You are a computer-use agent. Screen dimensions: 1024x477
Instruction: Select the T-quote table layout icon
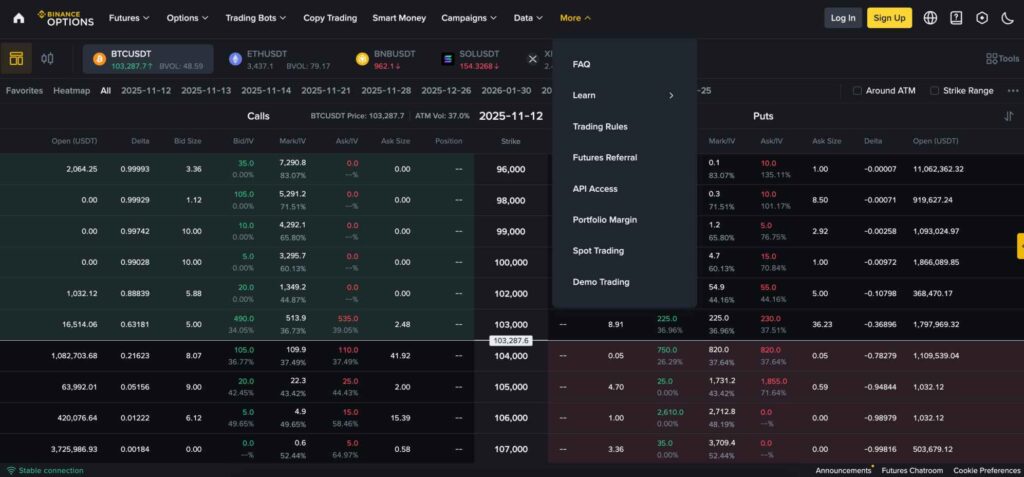pyautogui.click(x=16, y=59)
